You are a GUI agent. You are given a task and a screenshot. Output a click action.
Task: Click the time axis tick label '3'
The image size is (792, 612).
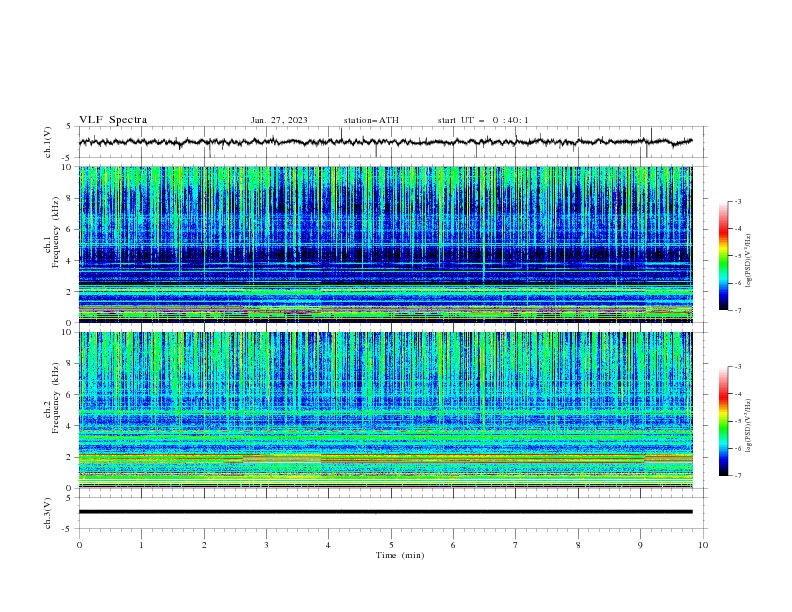coord(266,545)
